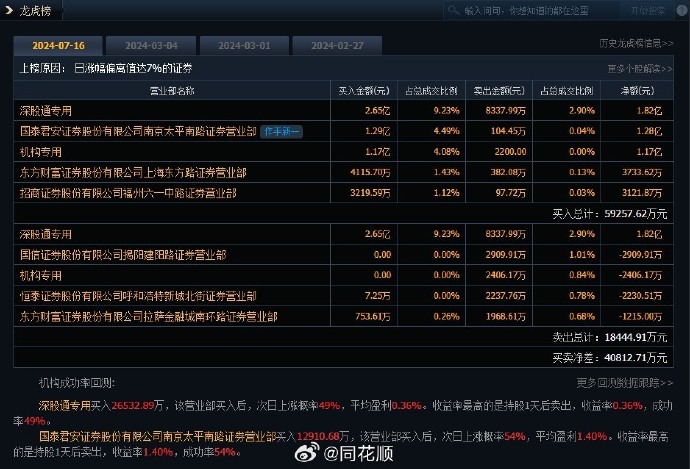
Task: Focus the 输入问句 search input field
Action: click(x=532, y=10)
